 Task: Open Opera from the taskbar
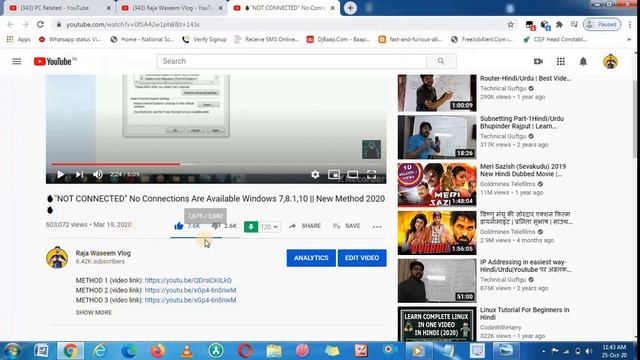coord(245,351)
